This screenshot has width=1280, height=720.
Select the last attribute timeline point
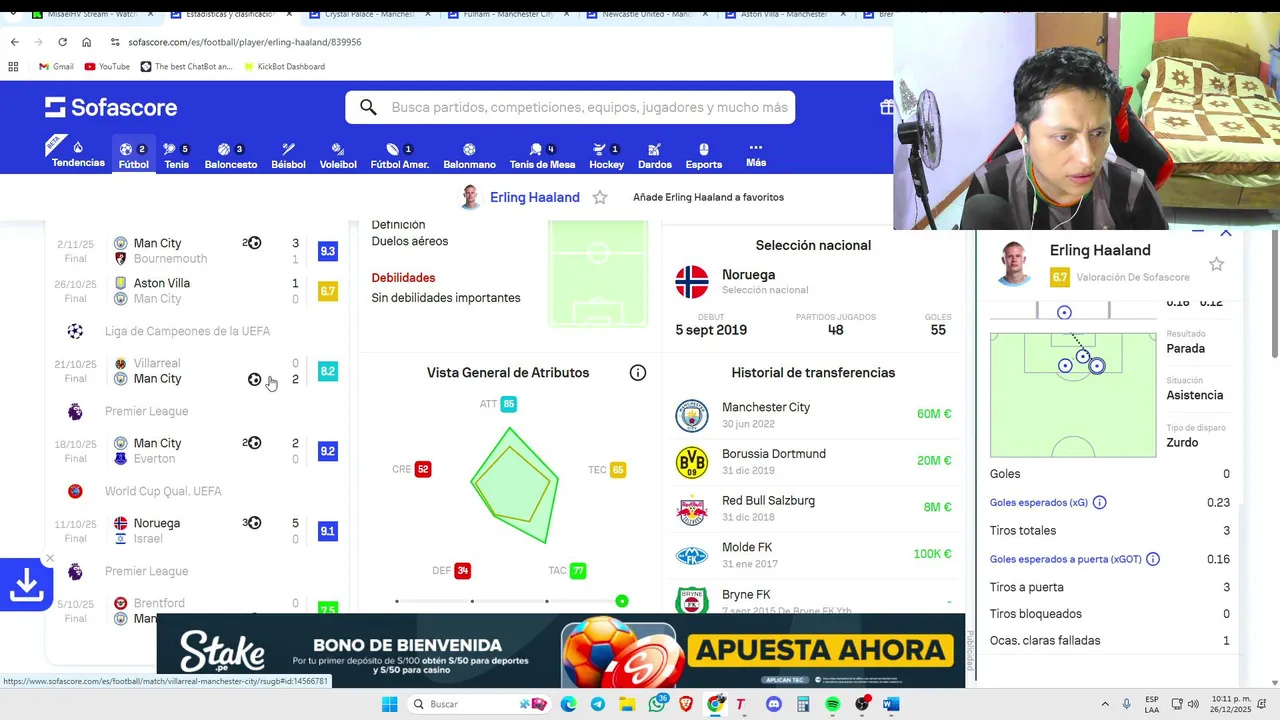point(622,601)
